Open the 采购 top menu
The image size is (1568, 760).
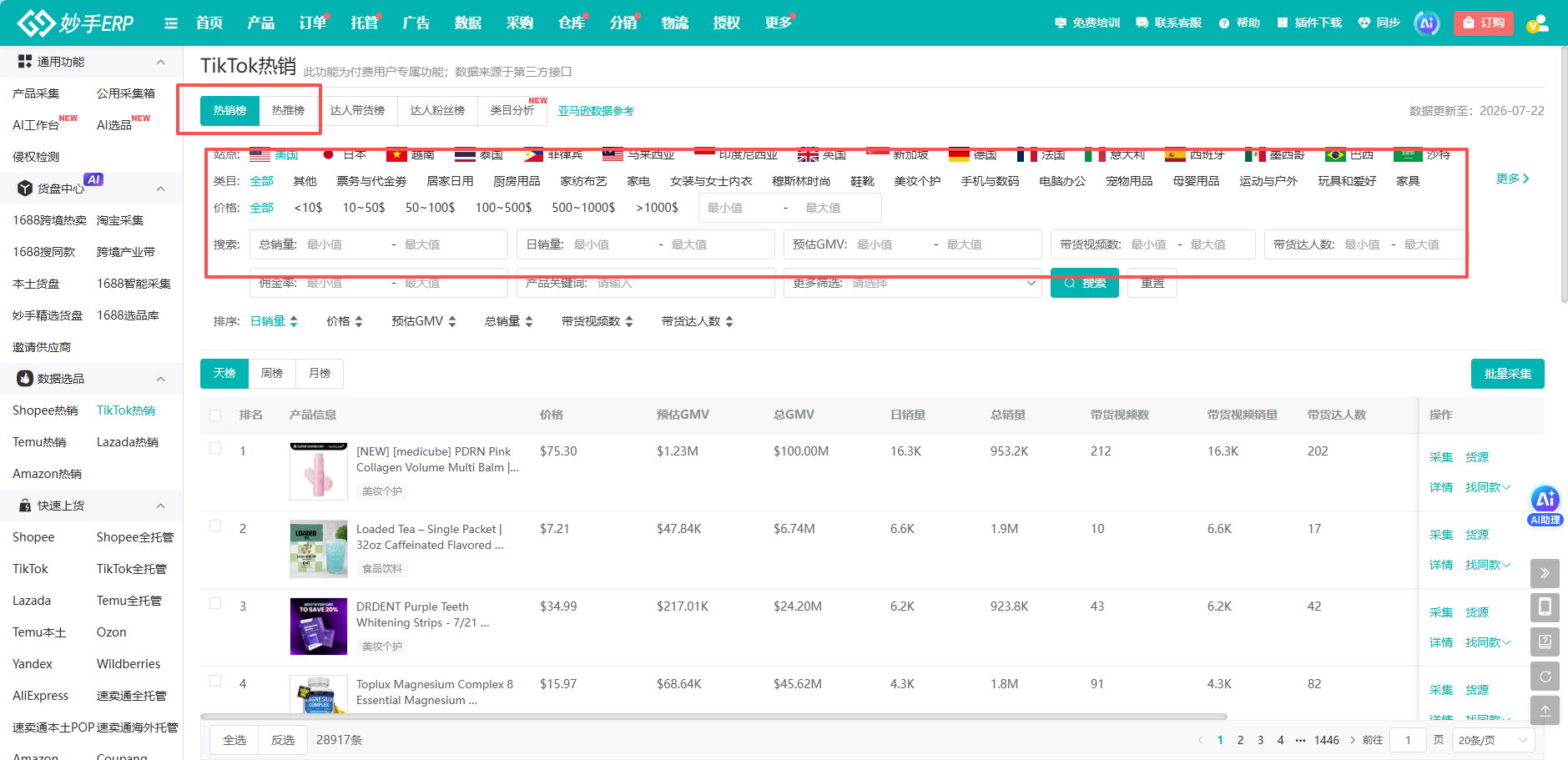(520, 23)
